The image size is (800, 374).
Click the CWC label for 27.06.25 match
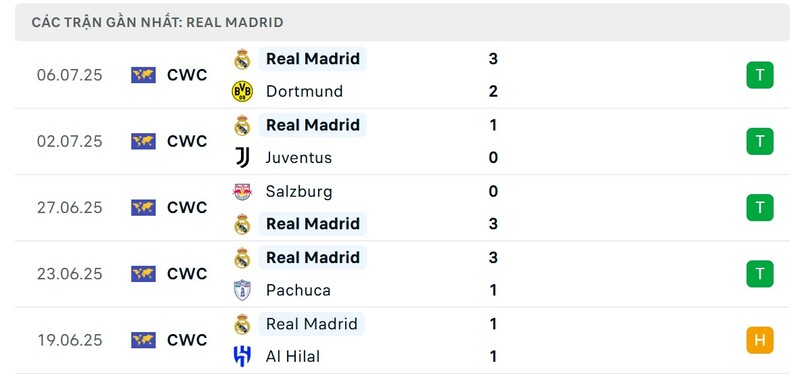(187, 208)
